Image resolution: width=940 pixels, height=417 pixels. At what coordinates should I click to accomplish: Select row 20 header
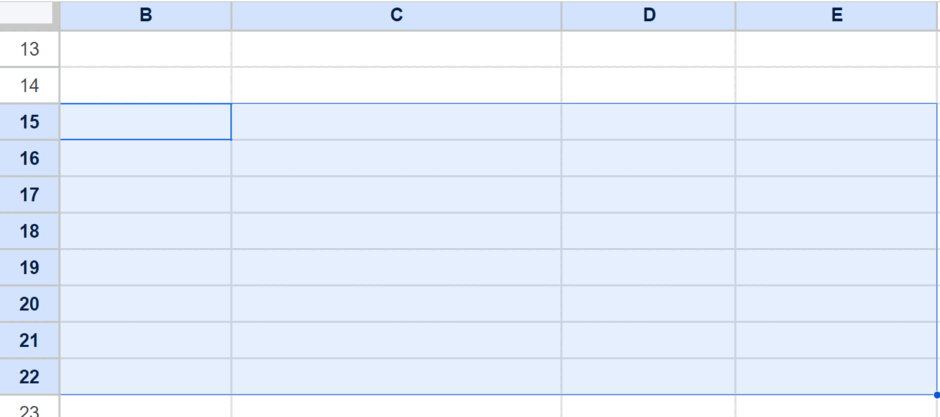(29, 304)
